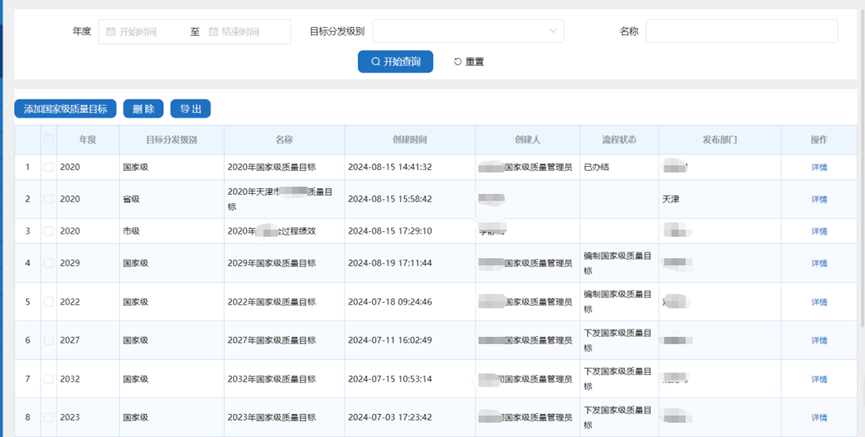Click the 删除 button
This screenshot has height=437, width=865.
pyautogui.click(x=143, y=108)
